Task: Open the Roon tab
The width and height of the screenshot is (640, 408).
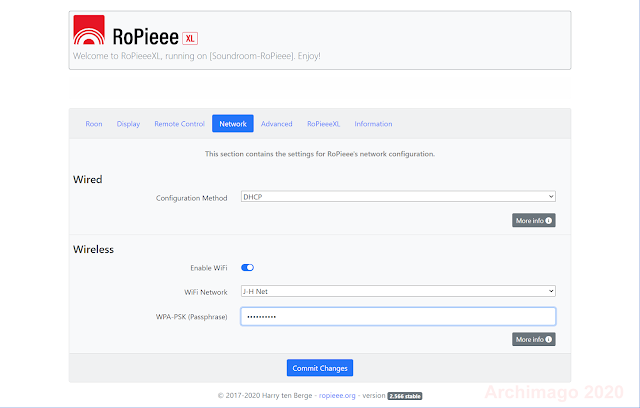Action: click(x=94, y=124)
